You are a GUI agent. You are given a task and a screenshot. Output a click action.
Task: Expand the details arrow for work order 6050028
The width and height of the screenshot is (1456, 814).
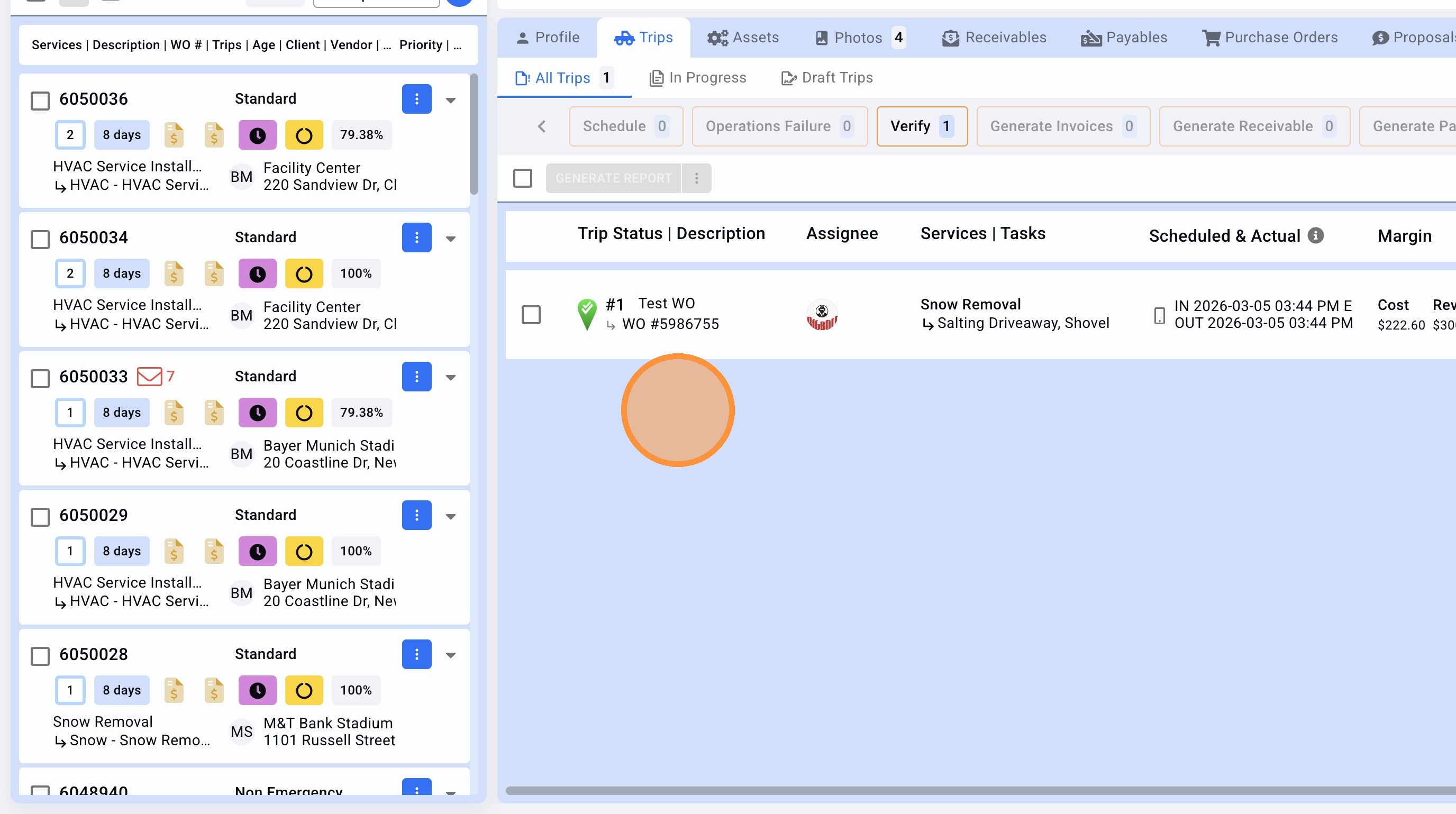coord(450,655)
